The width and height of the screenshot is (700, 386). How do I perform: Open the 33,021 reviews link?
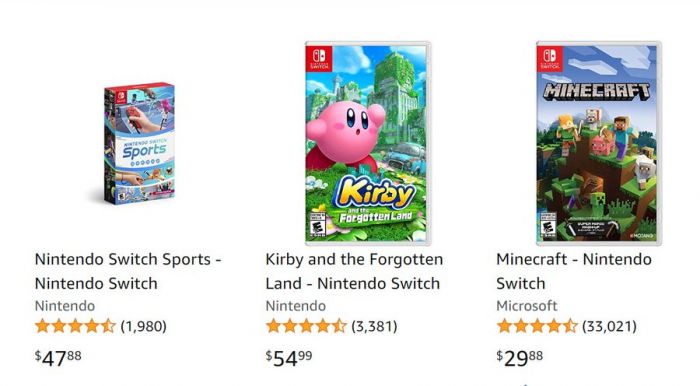point(609,326)
